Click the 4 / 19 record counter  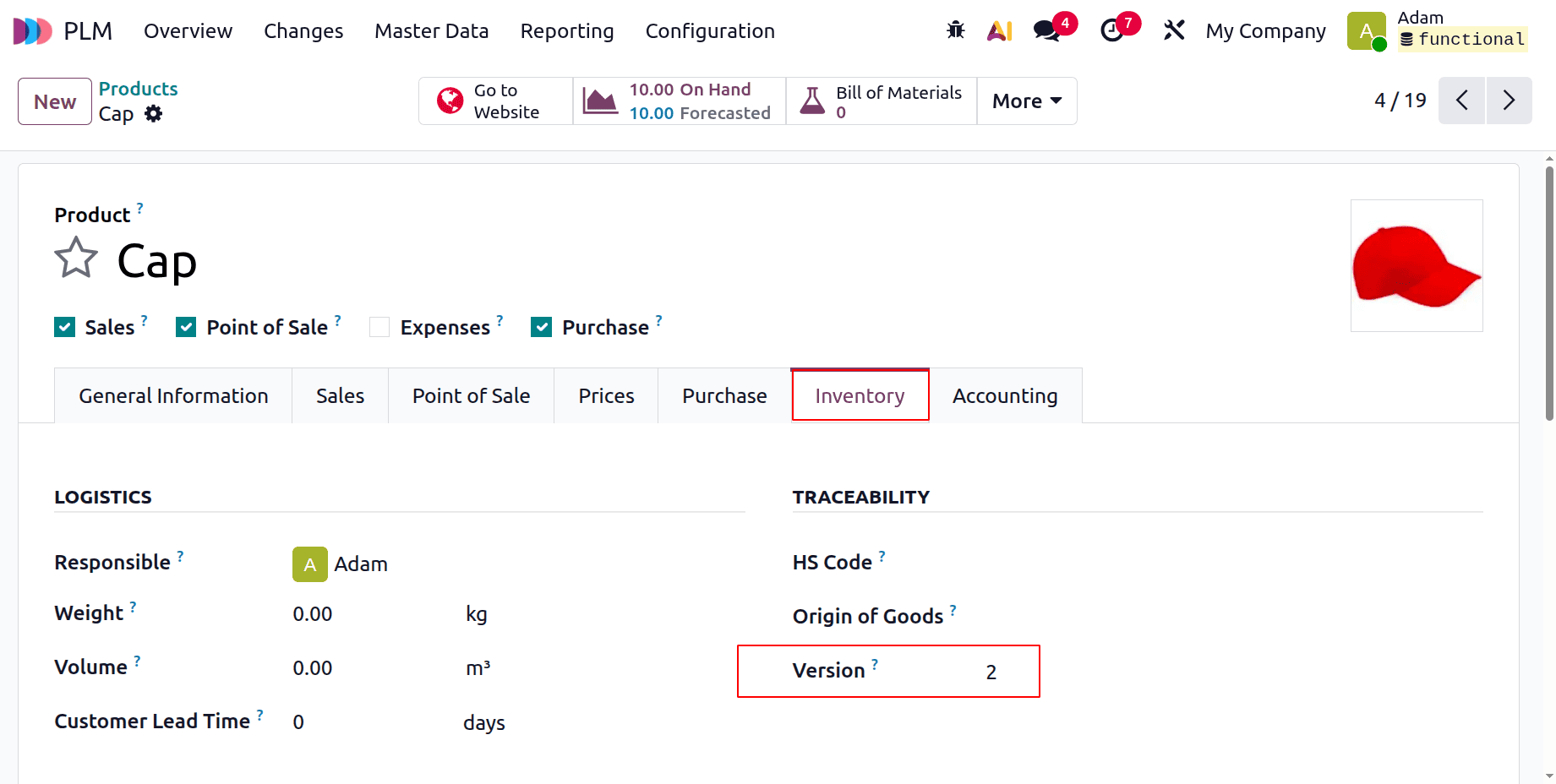pyautogui.click(x=1400, y=101)
